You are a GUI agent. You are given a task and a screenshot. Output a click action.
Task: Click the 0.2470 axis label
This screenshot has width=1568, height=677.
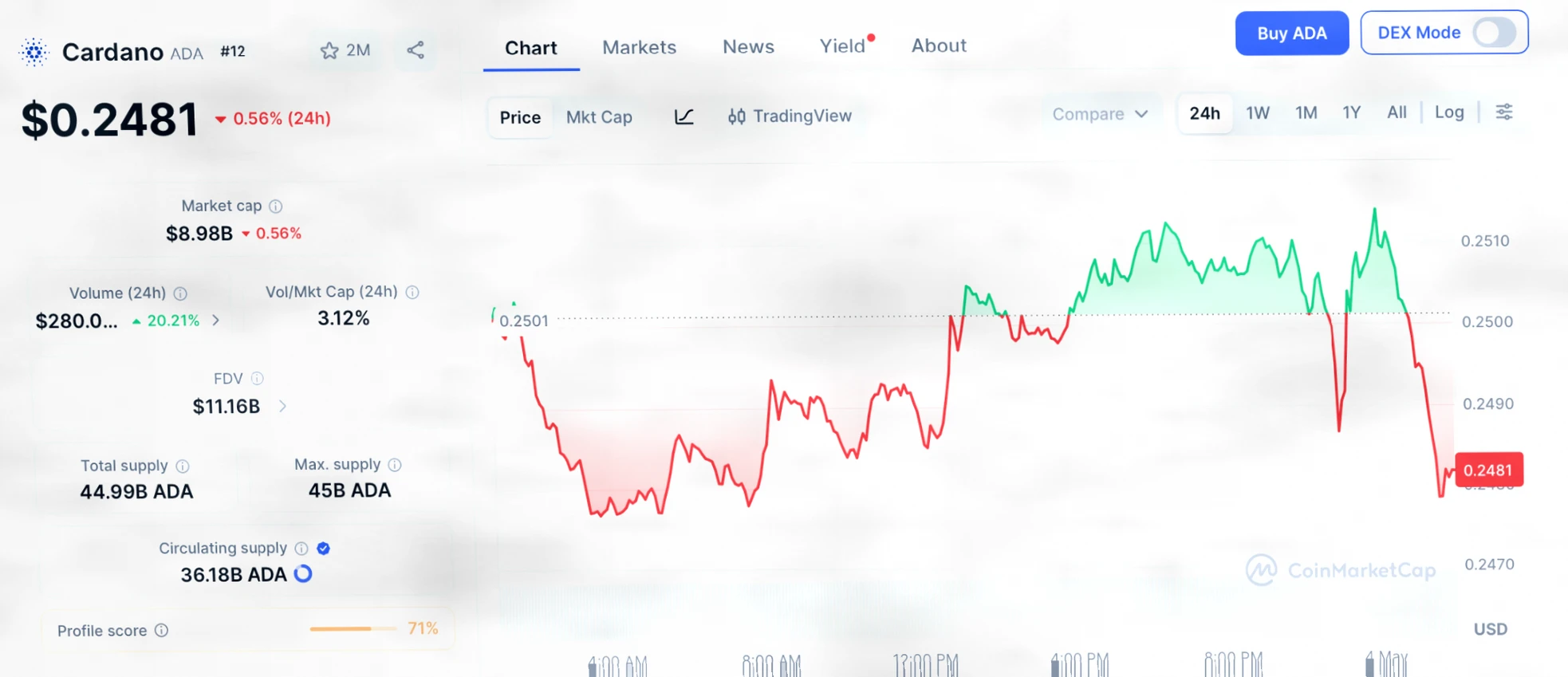coord(1489,565)
